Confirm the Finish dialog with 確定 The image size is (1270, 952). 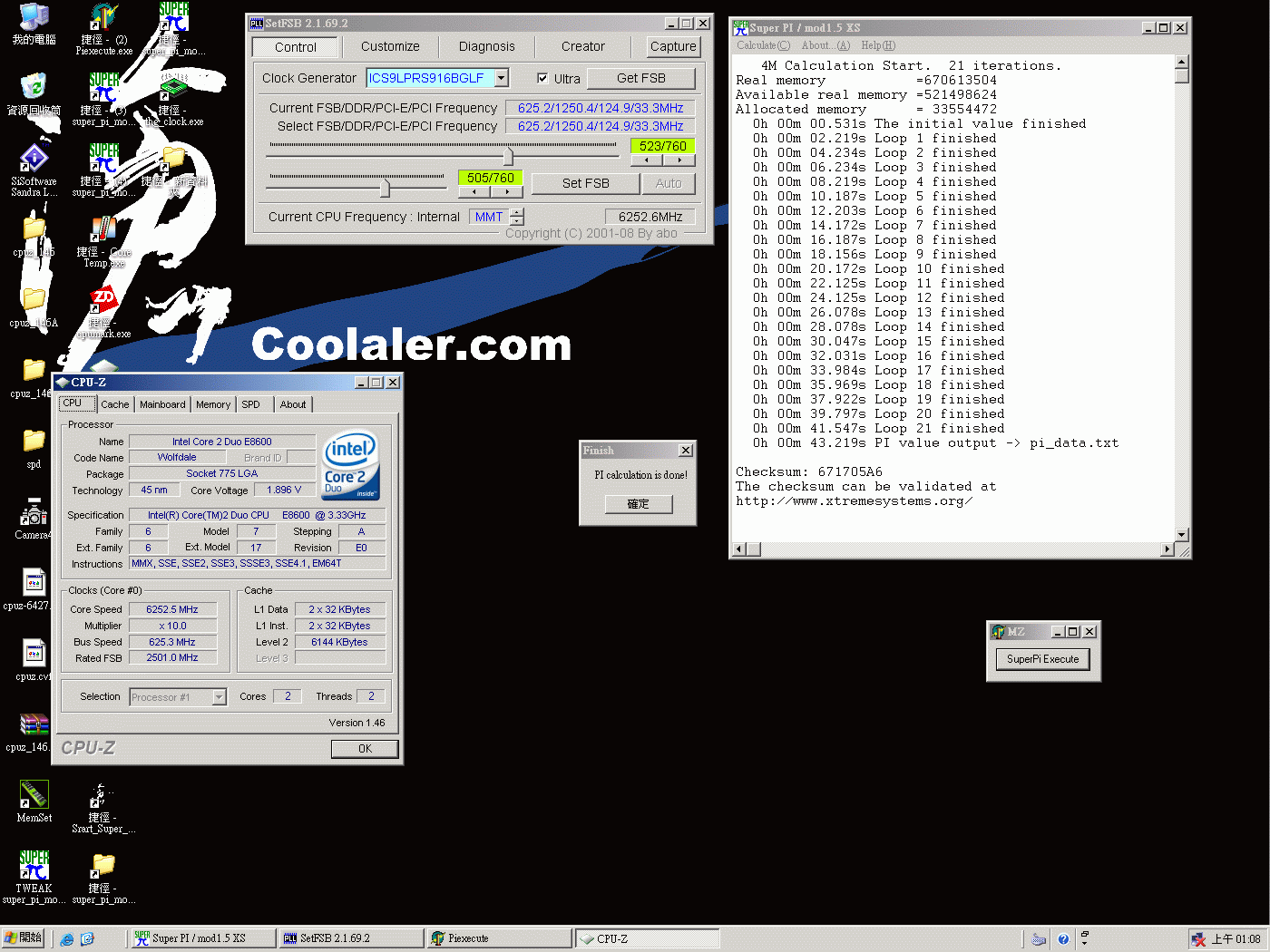(x=639, y=504)
